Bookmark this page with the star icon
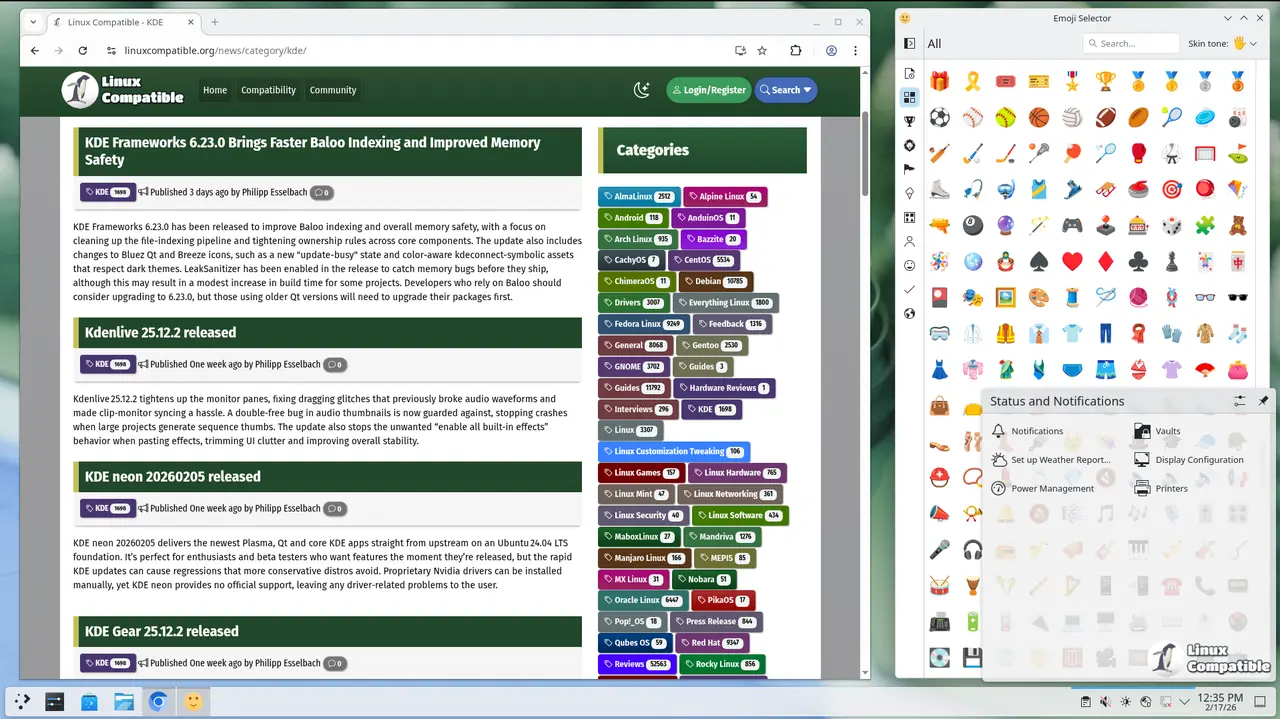1280x719 pixels. pos(762,51)
